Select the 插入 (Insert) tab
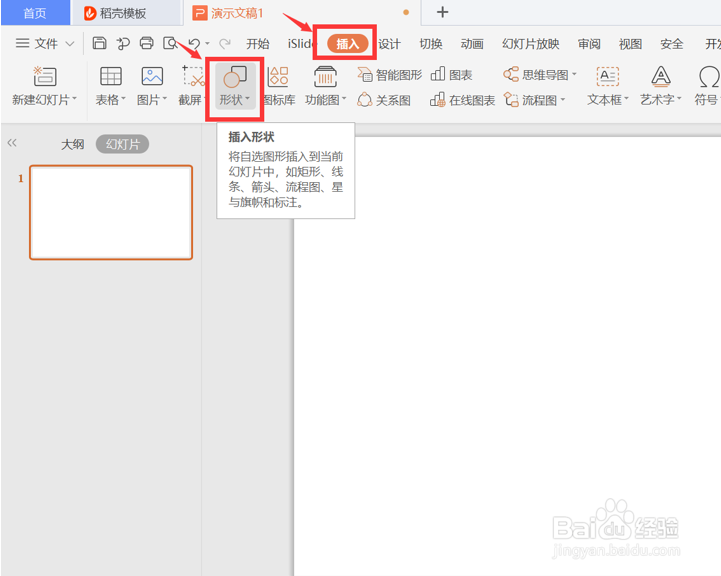Image resolution: width=721 pixels, height=576 pixels. pyautogui.click(x=348, y=44)
